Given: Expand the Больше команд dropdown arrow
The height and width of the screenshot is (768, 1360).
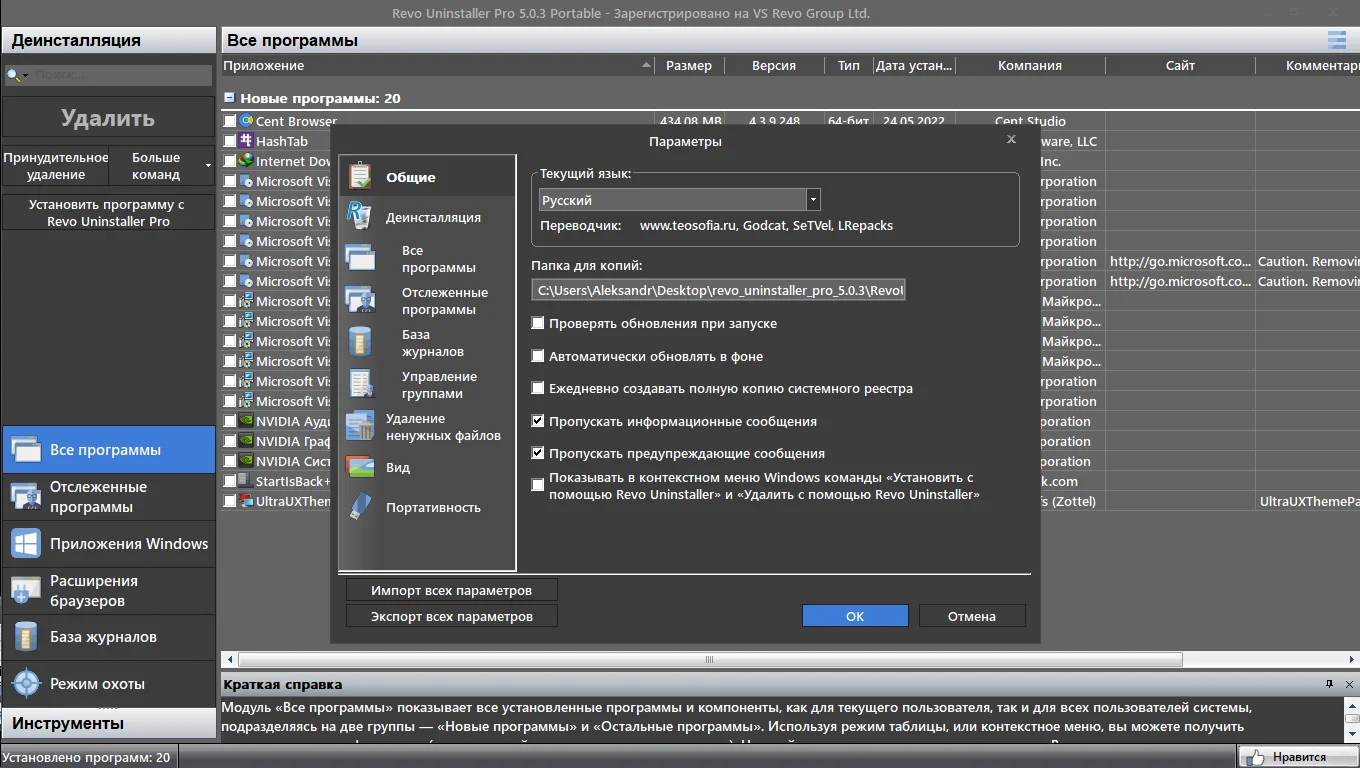Looking at the screenshot, I should pos(208,165).
